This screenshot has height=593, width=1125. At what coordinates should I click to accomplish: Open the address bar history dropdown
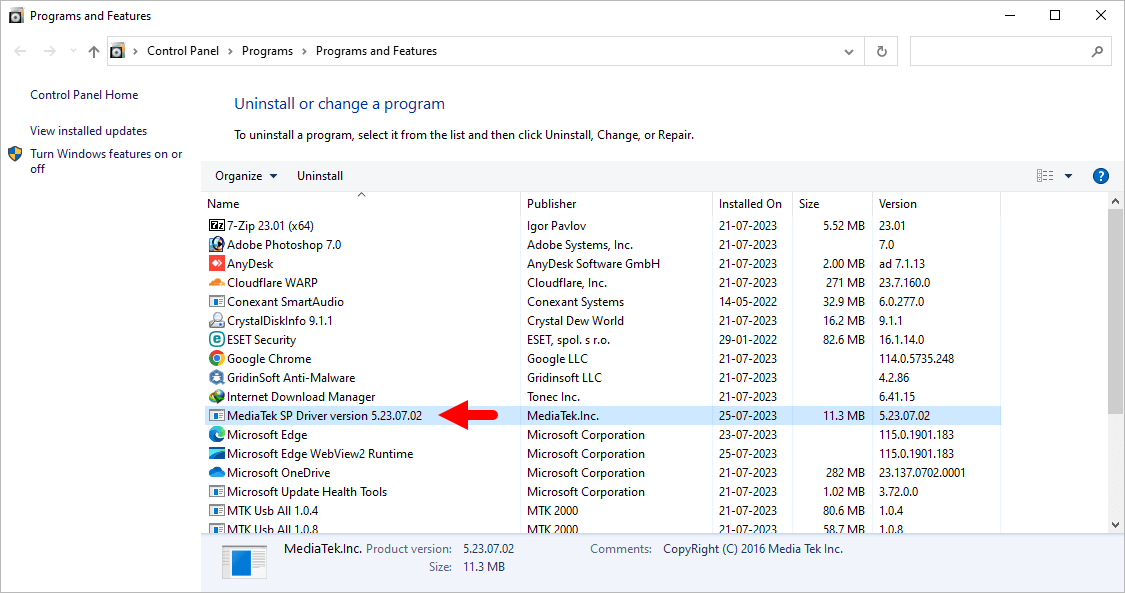[848, 50]
